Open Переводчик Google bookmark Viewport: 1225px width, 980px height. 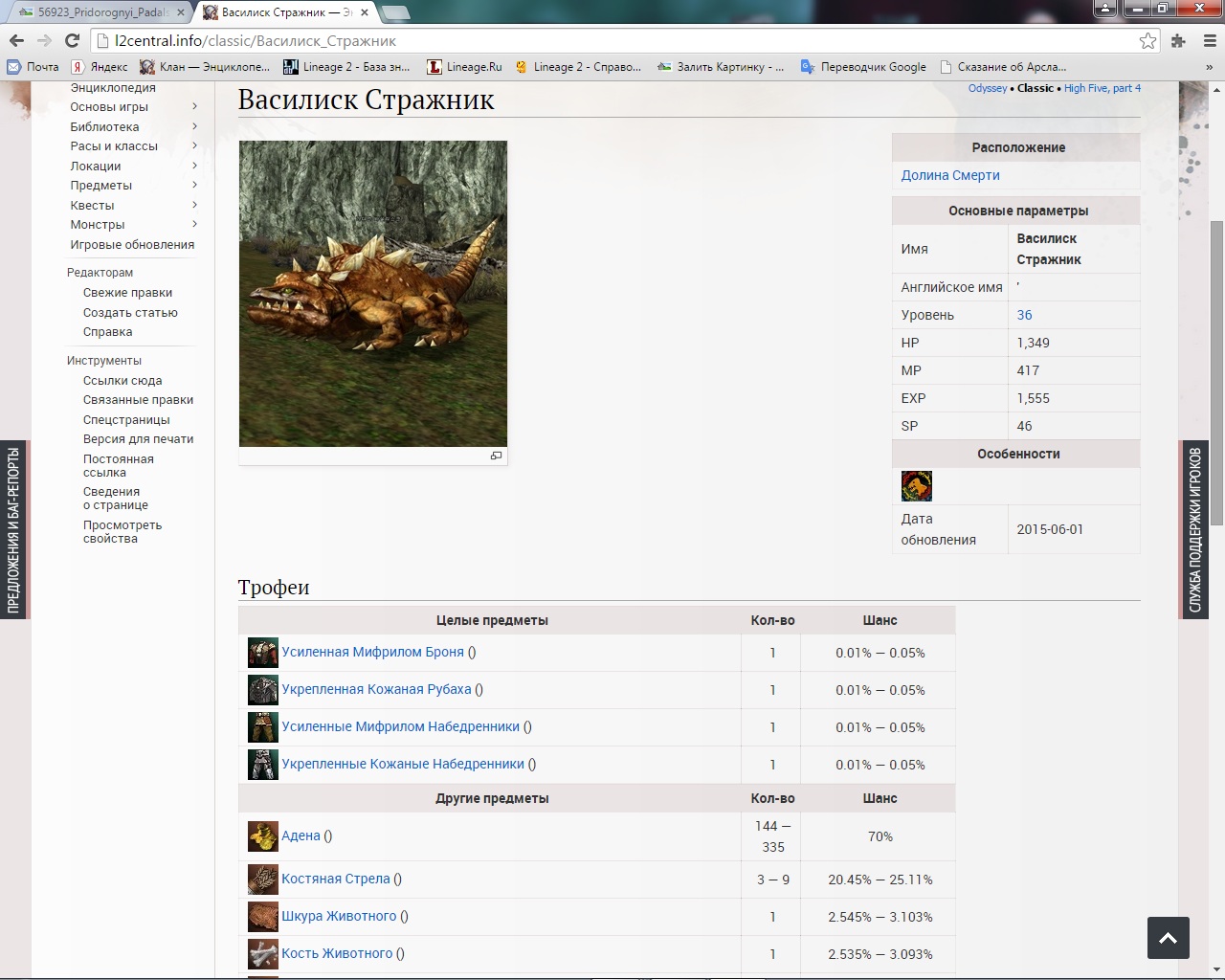863,67
